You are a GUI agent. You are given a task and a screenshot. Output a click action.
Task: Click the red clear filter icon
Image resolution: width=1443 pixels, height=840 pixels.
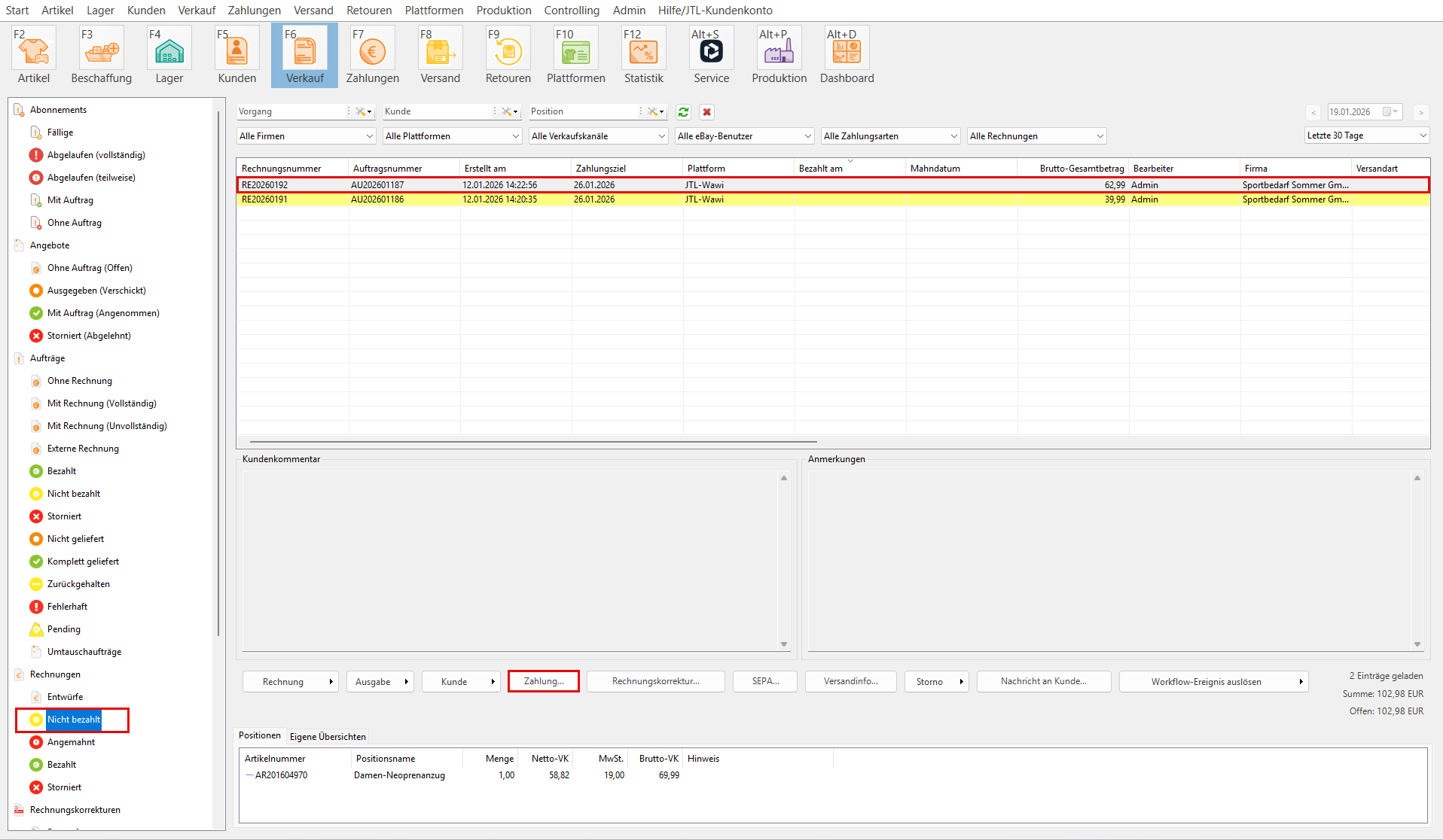[x=706, y=112]
